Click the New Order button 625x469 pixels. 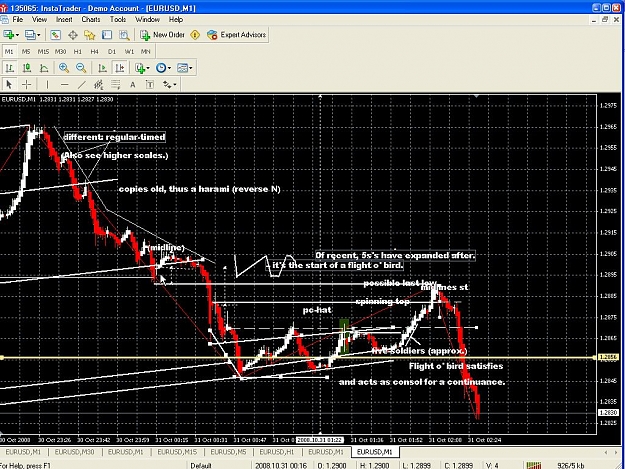[x=162, y=35]
